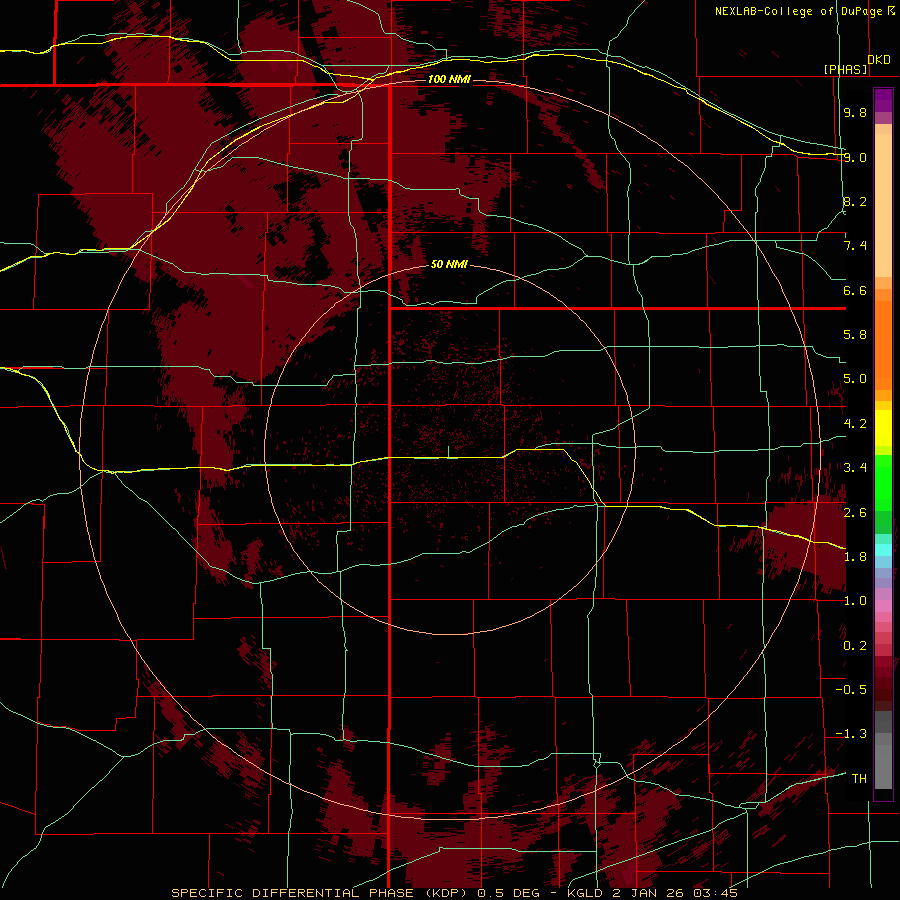Click the 9.0 value on the color scale
Image resolution: width=900 pixels, height=900 pixels.
click(855, 157)
